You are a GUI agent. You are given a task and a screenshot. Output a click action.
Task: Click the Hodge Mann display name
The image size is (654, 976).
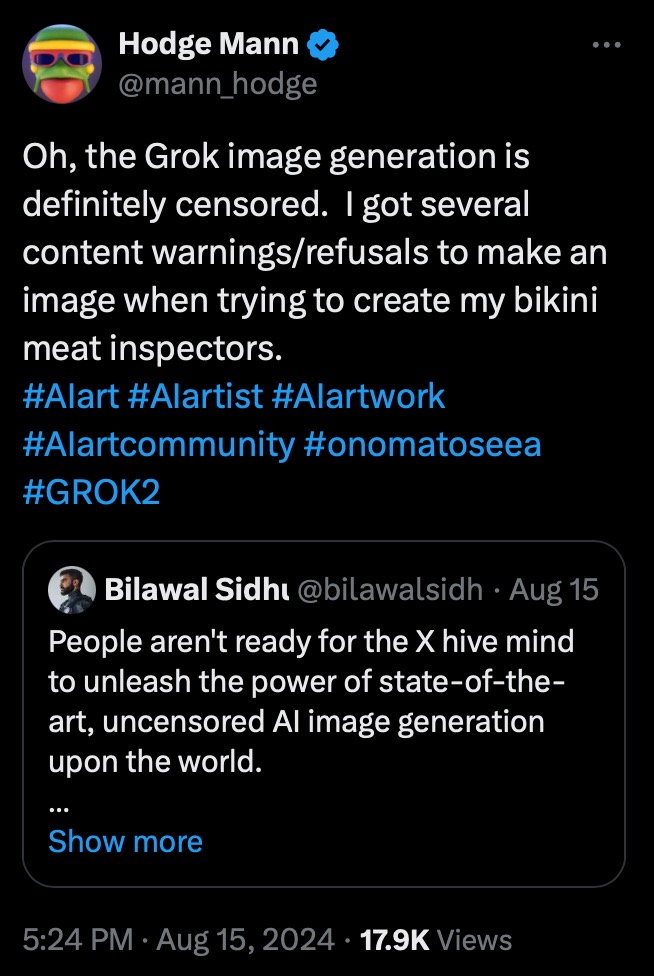[208, 45]
